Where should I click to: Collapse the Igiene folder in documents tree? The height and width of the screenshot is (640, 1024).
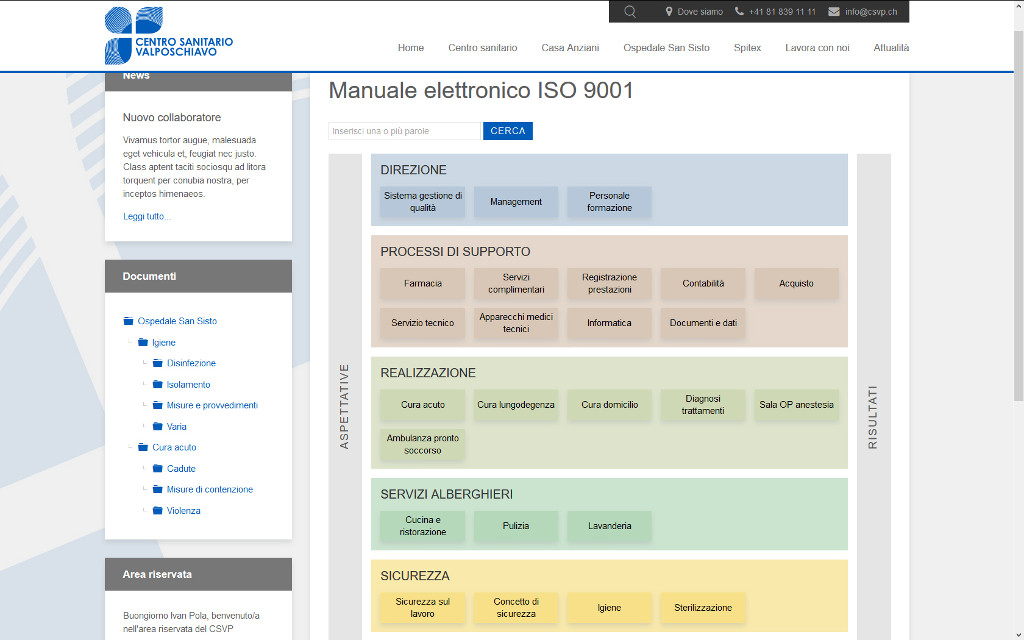tap(143, 343)
